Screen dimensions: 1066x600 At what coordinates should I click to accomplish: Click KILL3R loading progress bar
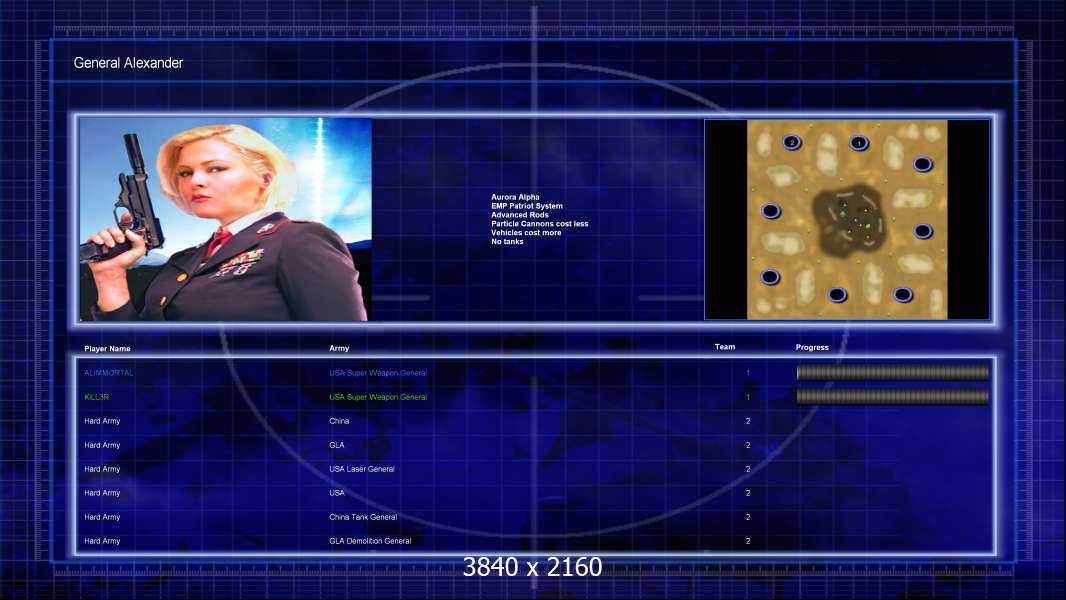[893, 396]
